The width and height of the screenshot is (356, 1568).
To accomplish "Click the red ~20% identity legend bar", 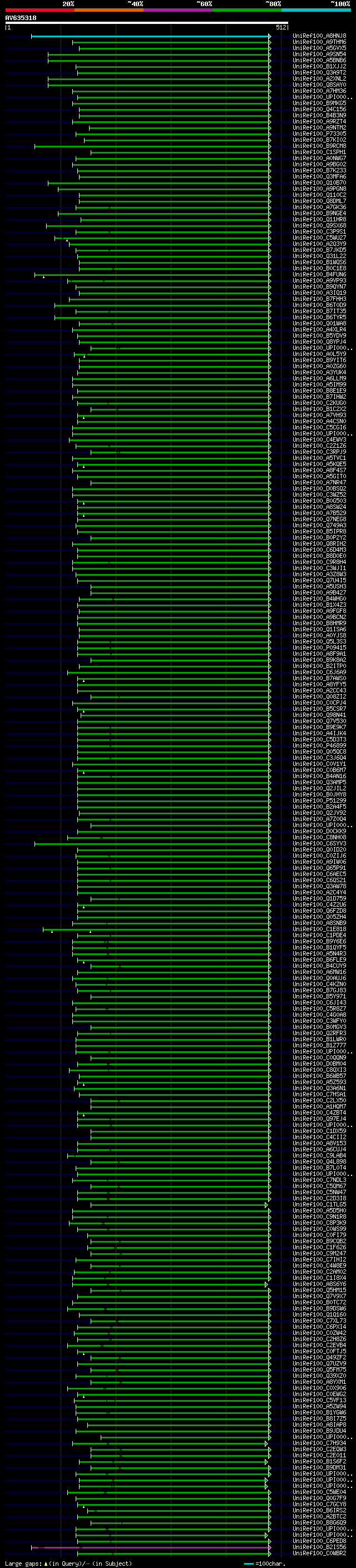I will tap(39, 10).
